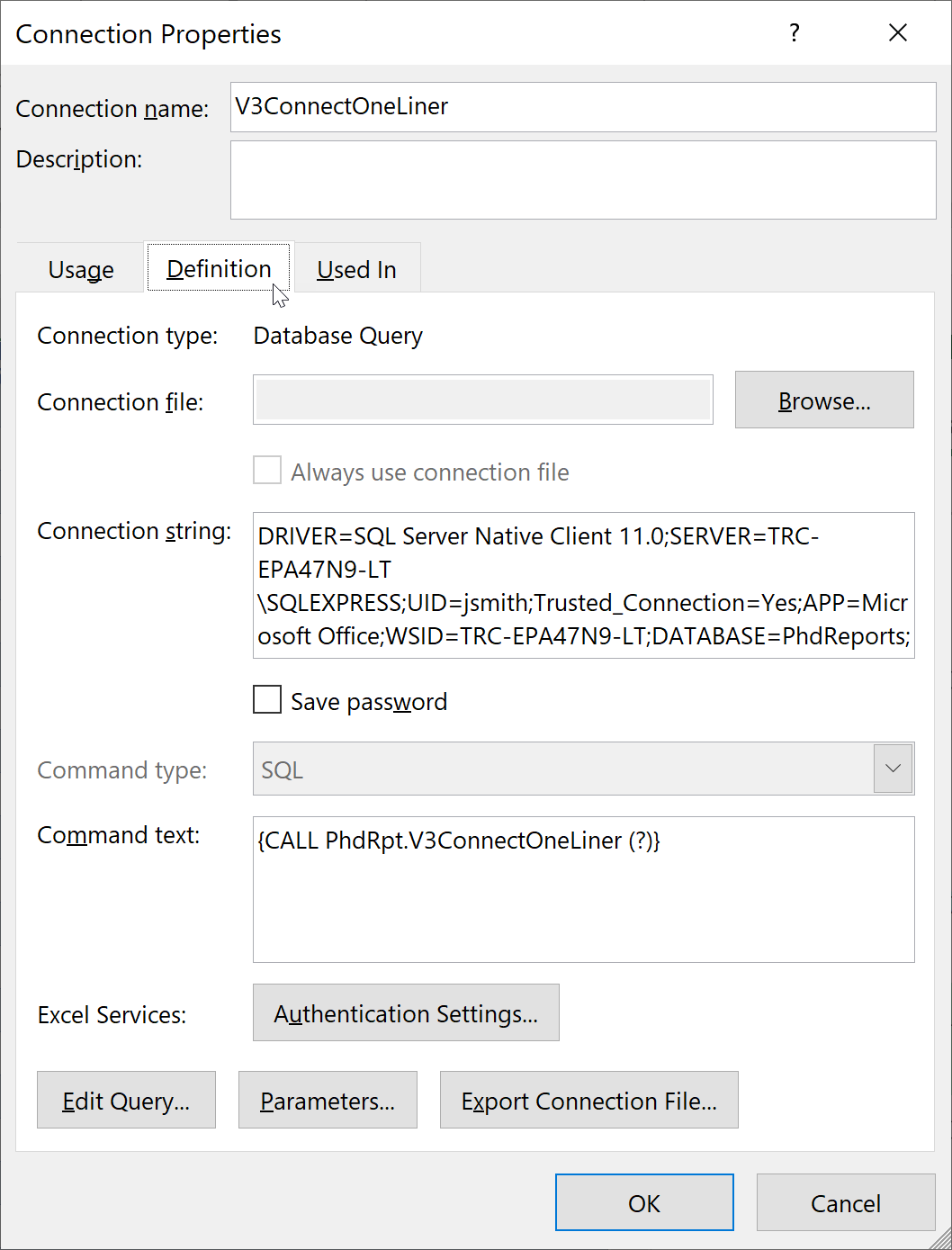Enable Always use connection file
The image size is (952, 1250).
point(267,470)
